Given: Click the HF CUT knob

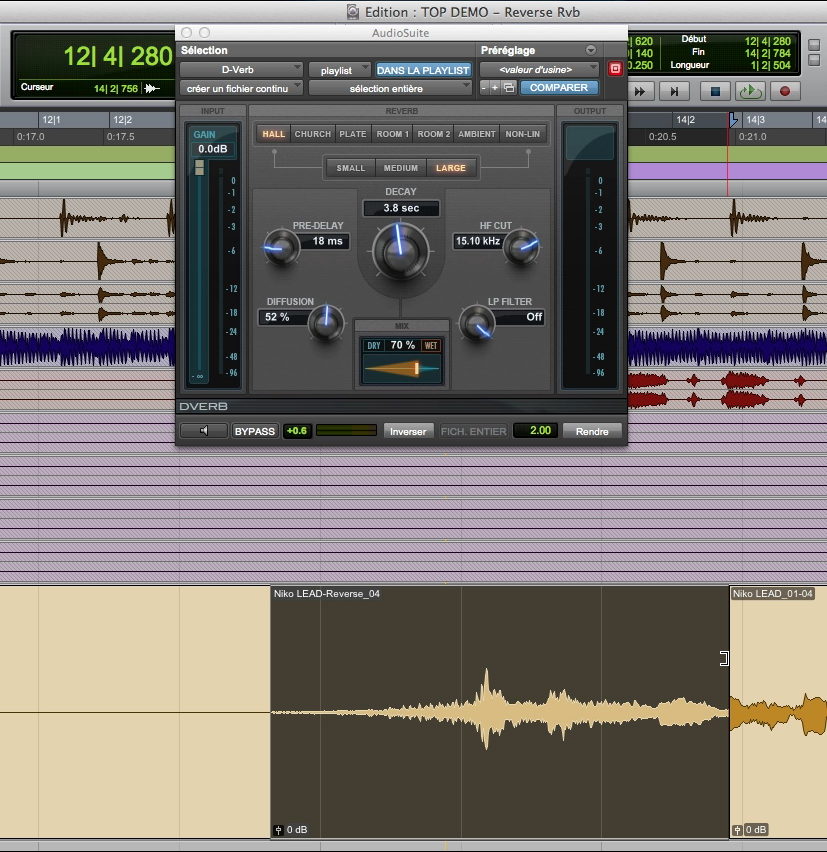Looking at the screenshot, I should (521, 248).
